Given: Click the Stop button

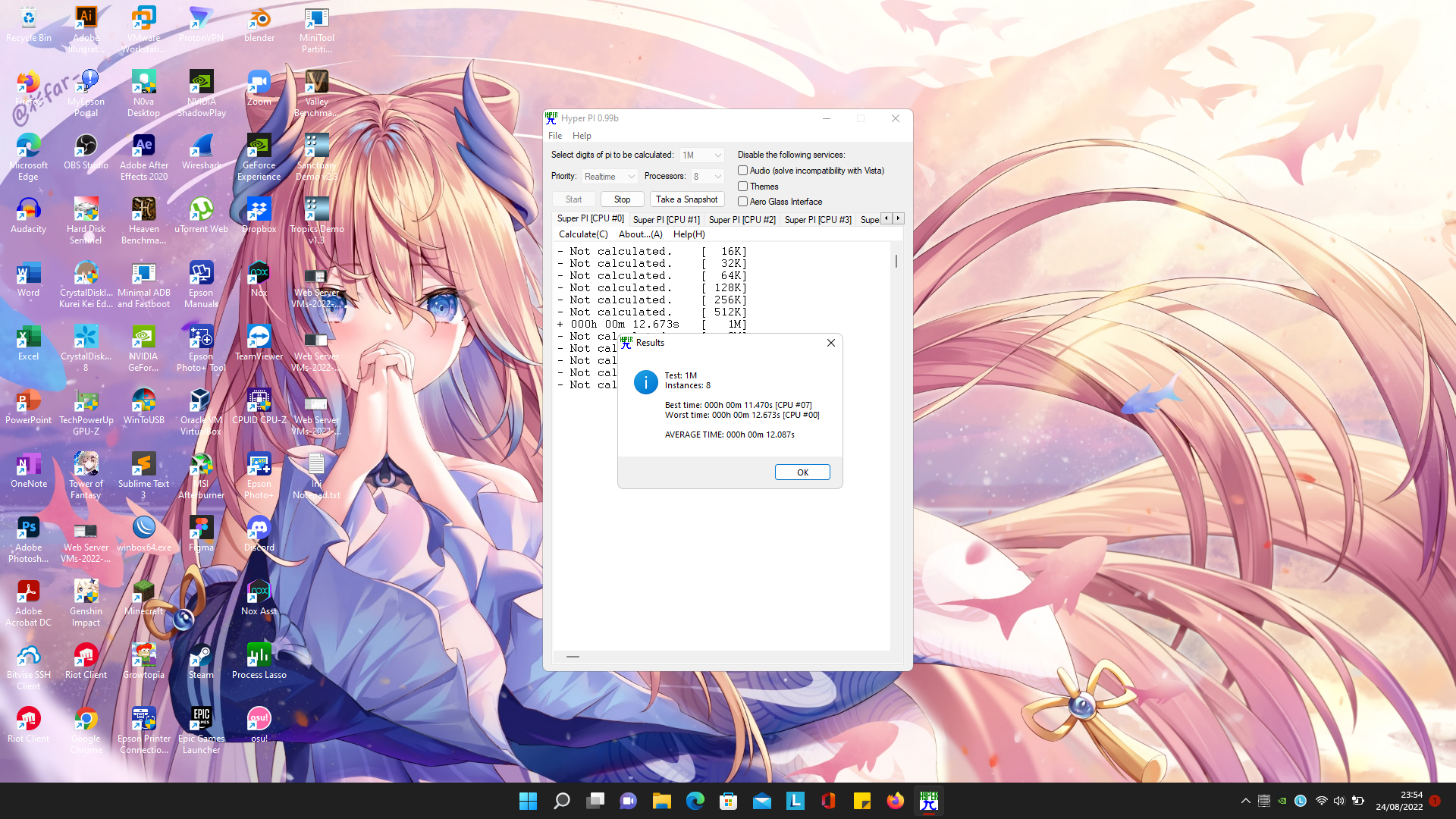Looking at the screenshot, I should pos(622,199).
